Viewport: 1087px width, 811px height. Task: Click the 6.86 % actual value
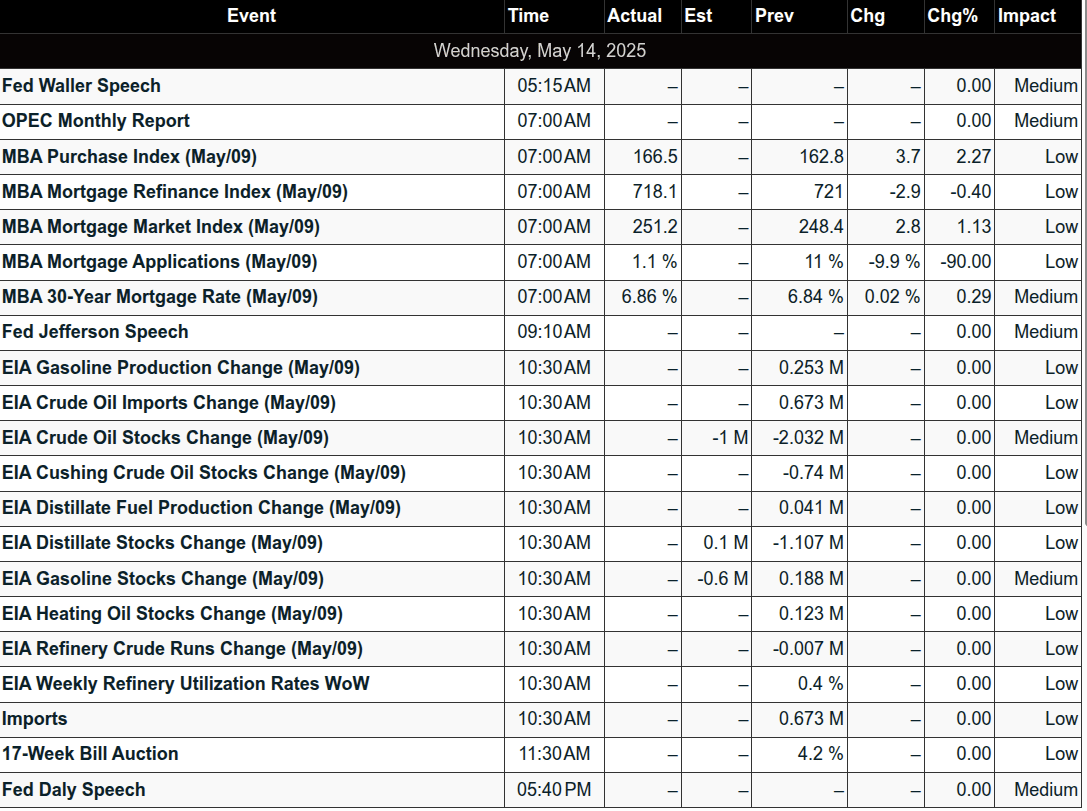pyautogui.click(x=650, y=297)
